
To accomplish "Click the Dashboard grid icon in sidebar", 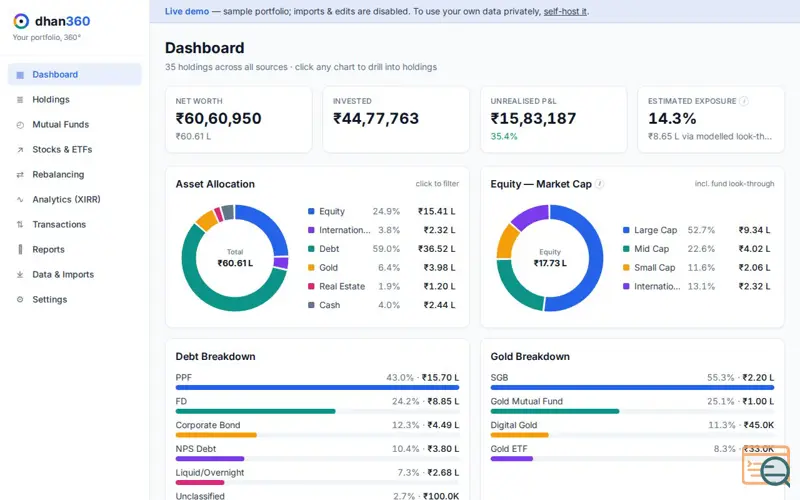I will click(x=20, y=75).
